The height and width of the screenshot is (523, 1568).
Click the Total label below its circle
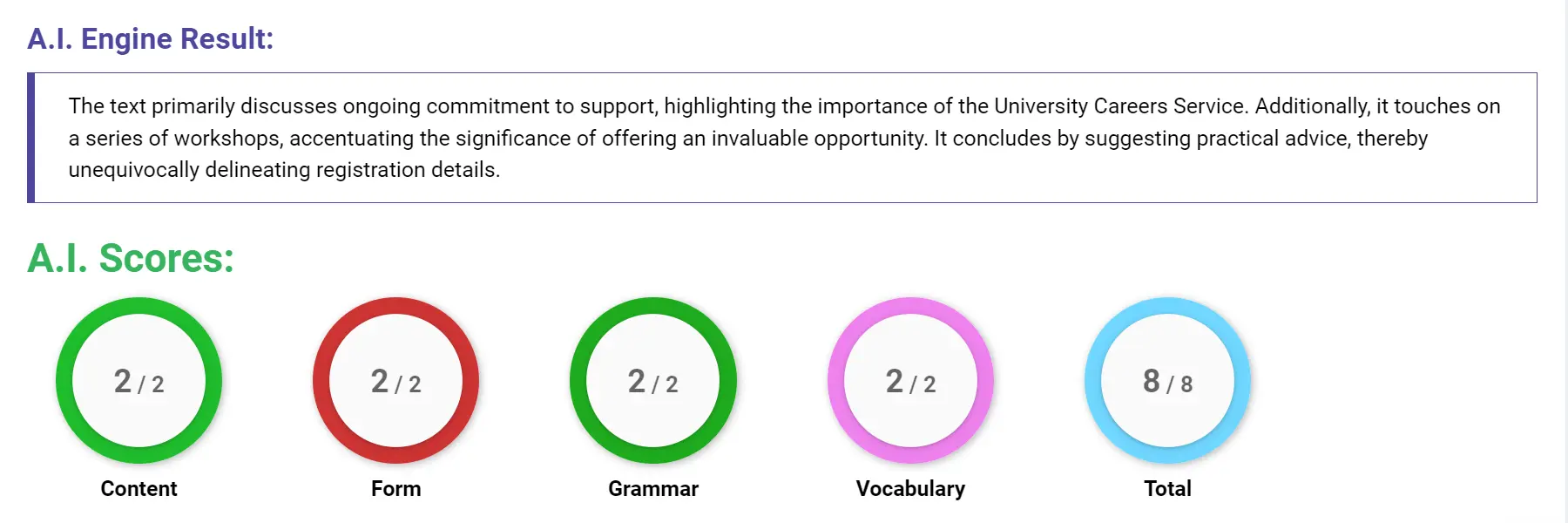click(1167, 489)
